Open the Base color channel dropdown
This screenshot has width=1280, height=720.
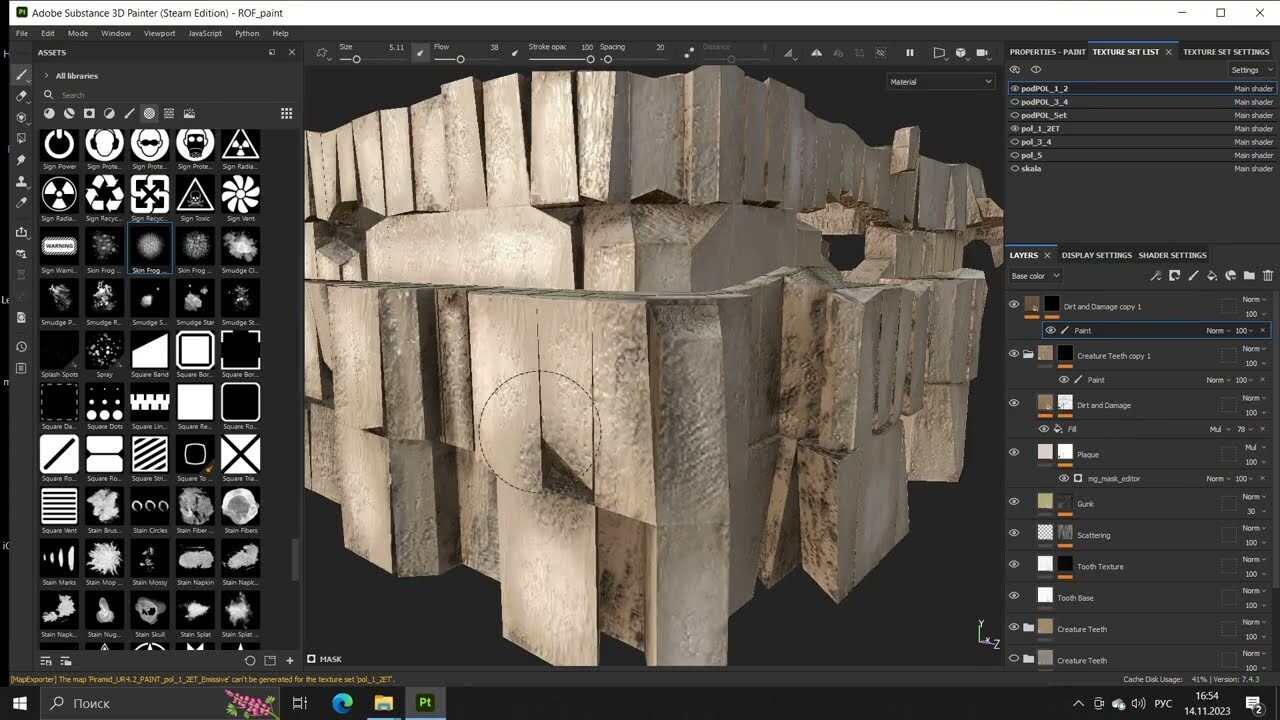click(x=1034, y=275)
